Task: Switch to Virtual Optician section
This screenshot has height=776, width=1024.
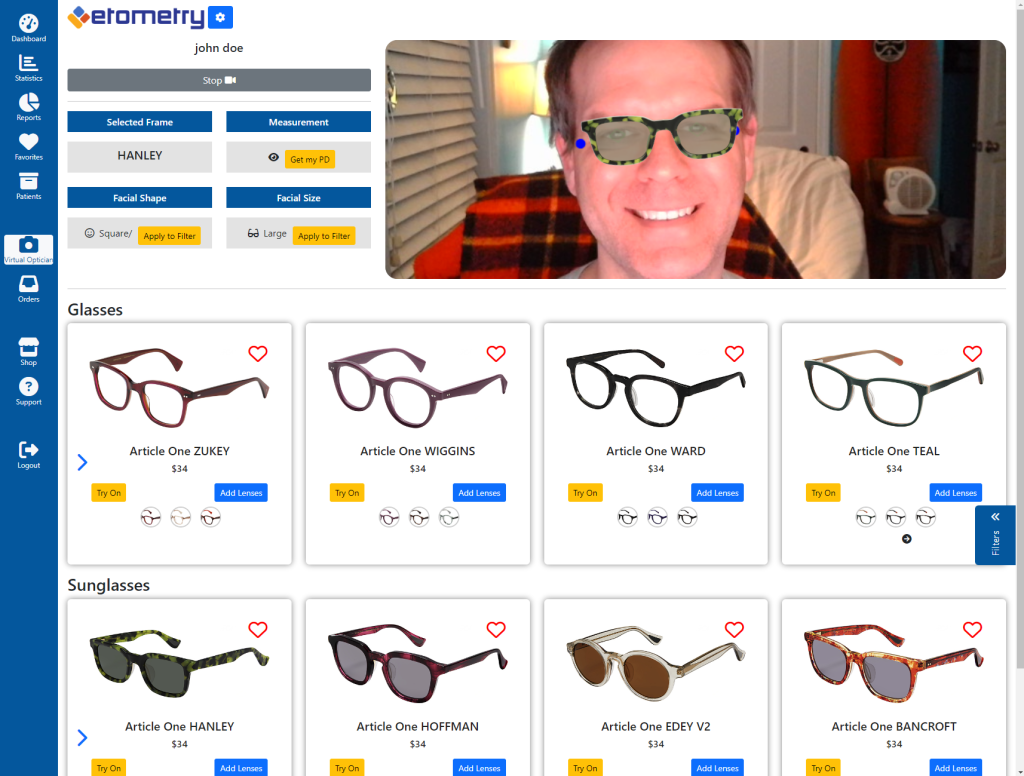Action: click(x=29, y=249)
